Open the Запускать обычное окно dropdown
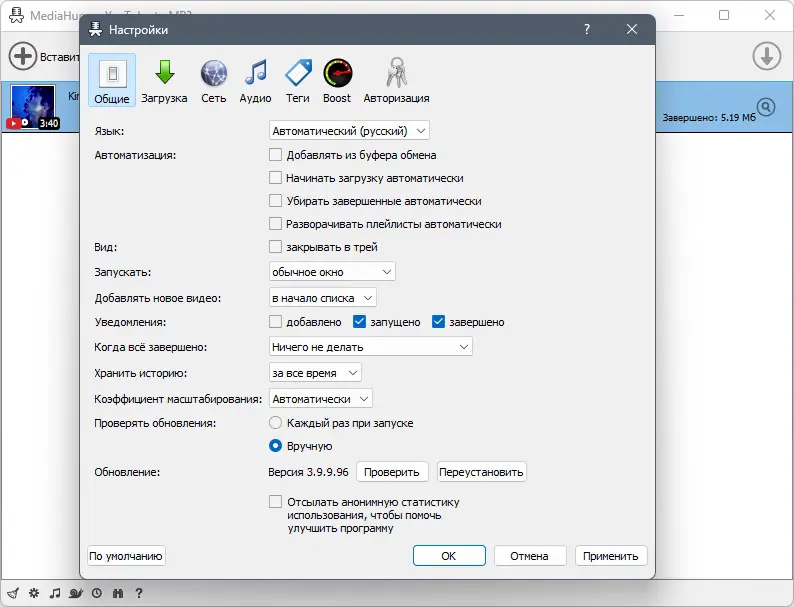Viewport: 794px width, 607px height. [332, 272]
